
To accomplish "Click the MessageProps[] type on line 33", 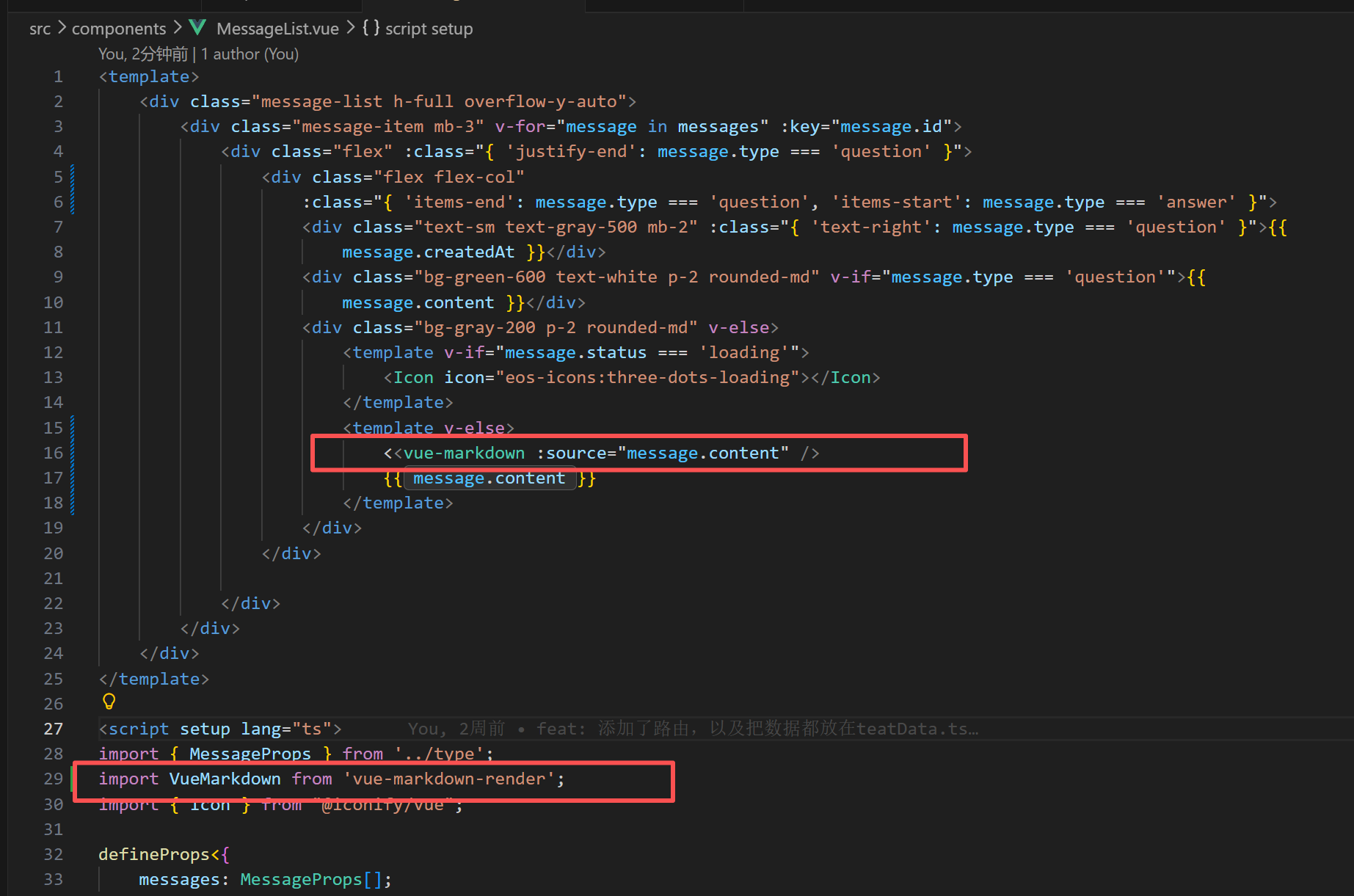I will 311,879.
